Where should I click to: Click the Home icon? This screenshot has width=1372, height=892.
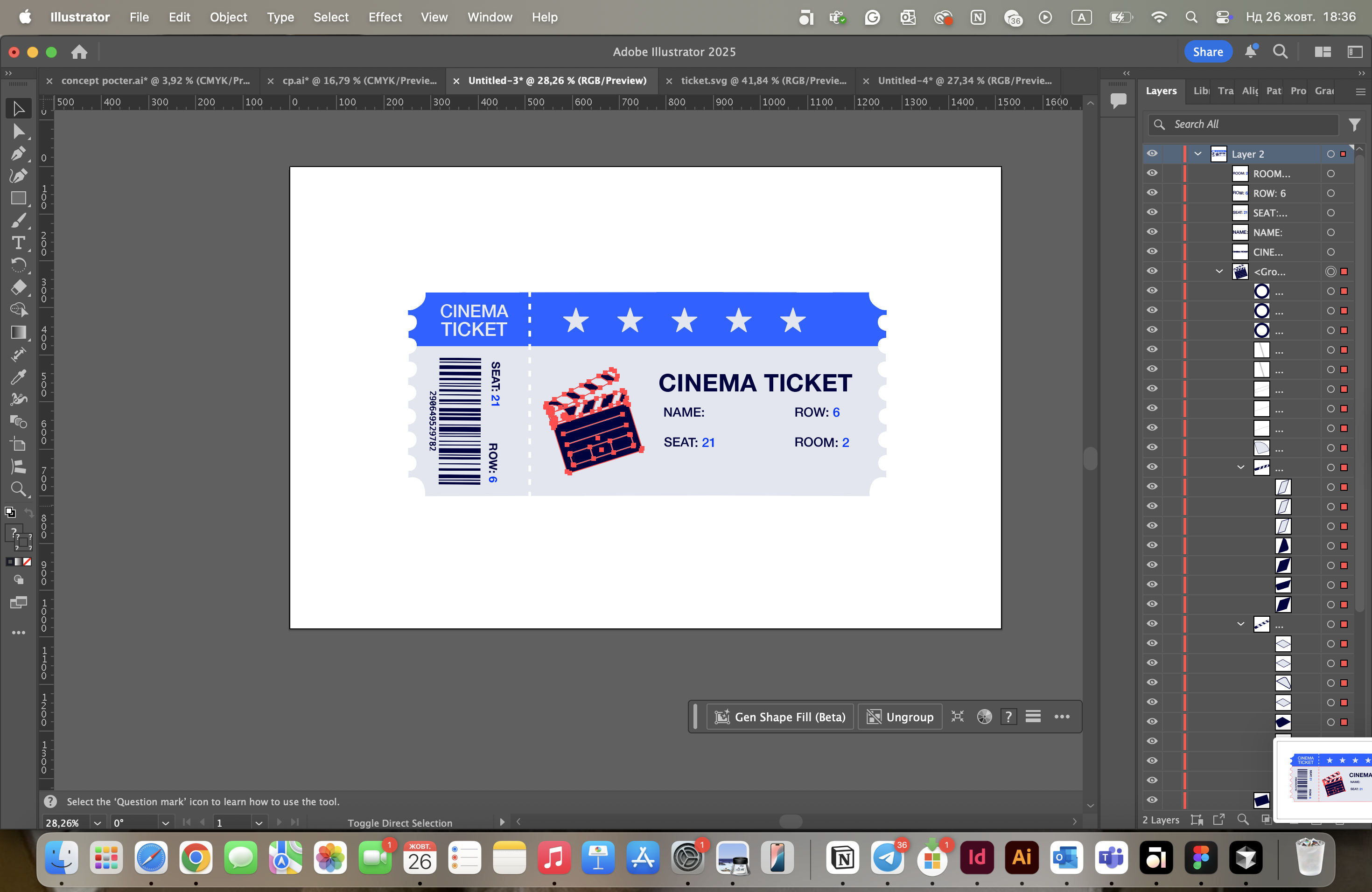pos(79,52)
